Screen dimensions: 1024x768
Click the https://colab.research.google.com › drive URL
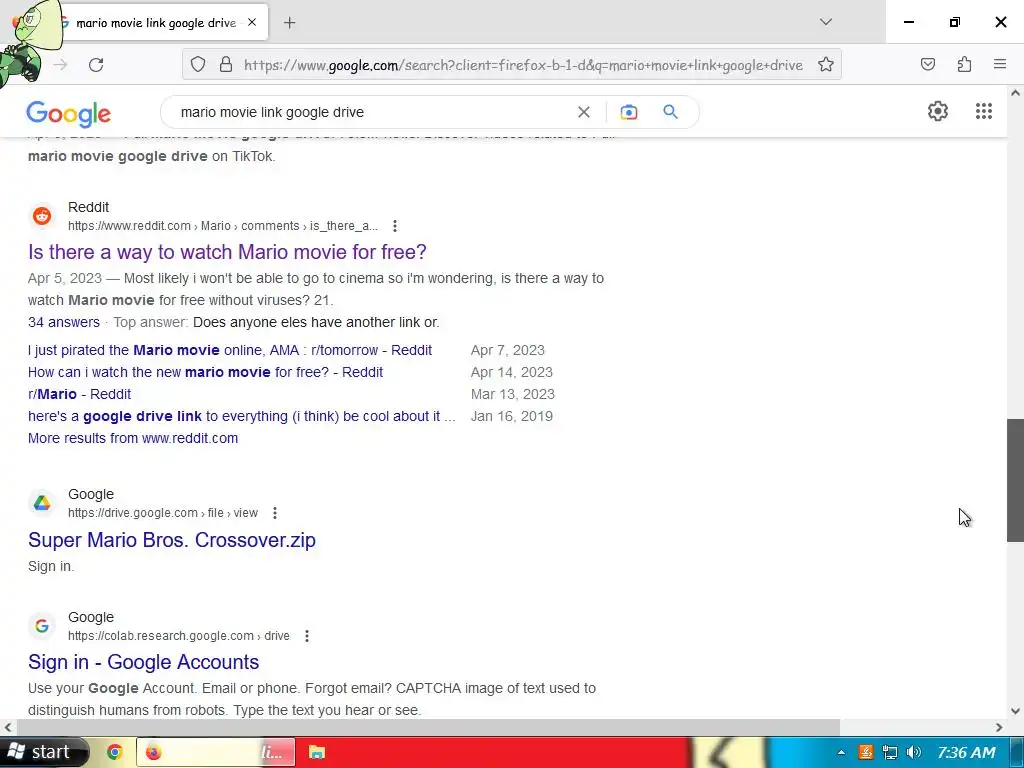(179, 636)
